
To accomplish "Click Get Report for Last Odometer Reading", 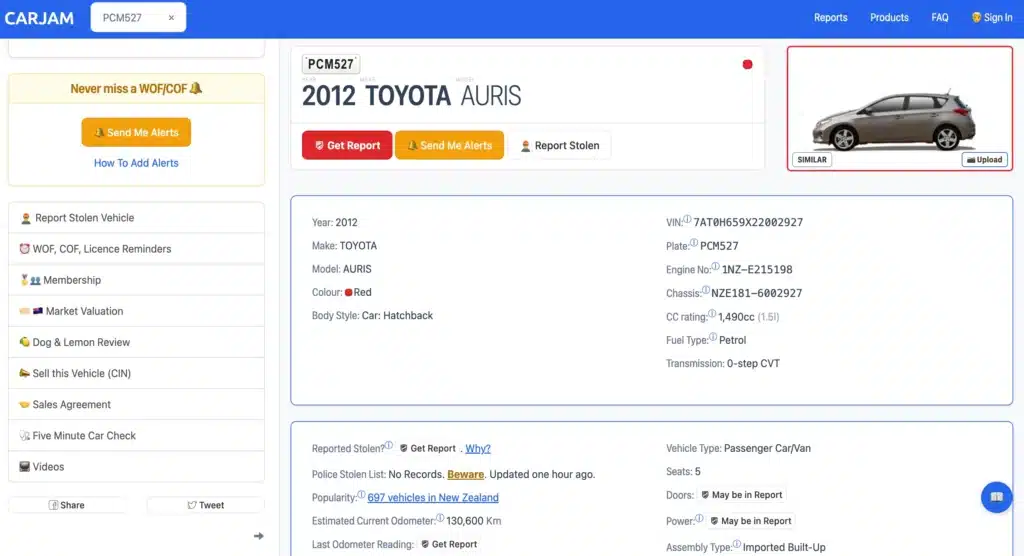I will [449, 544].
